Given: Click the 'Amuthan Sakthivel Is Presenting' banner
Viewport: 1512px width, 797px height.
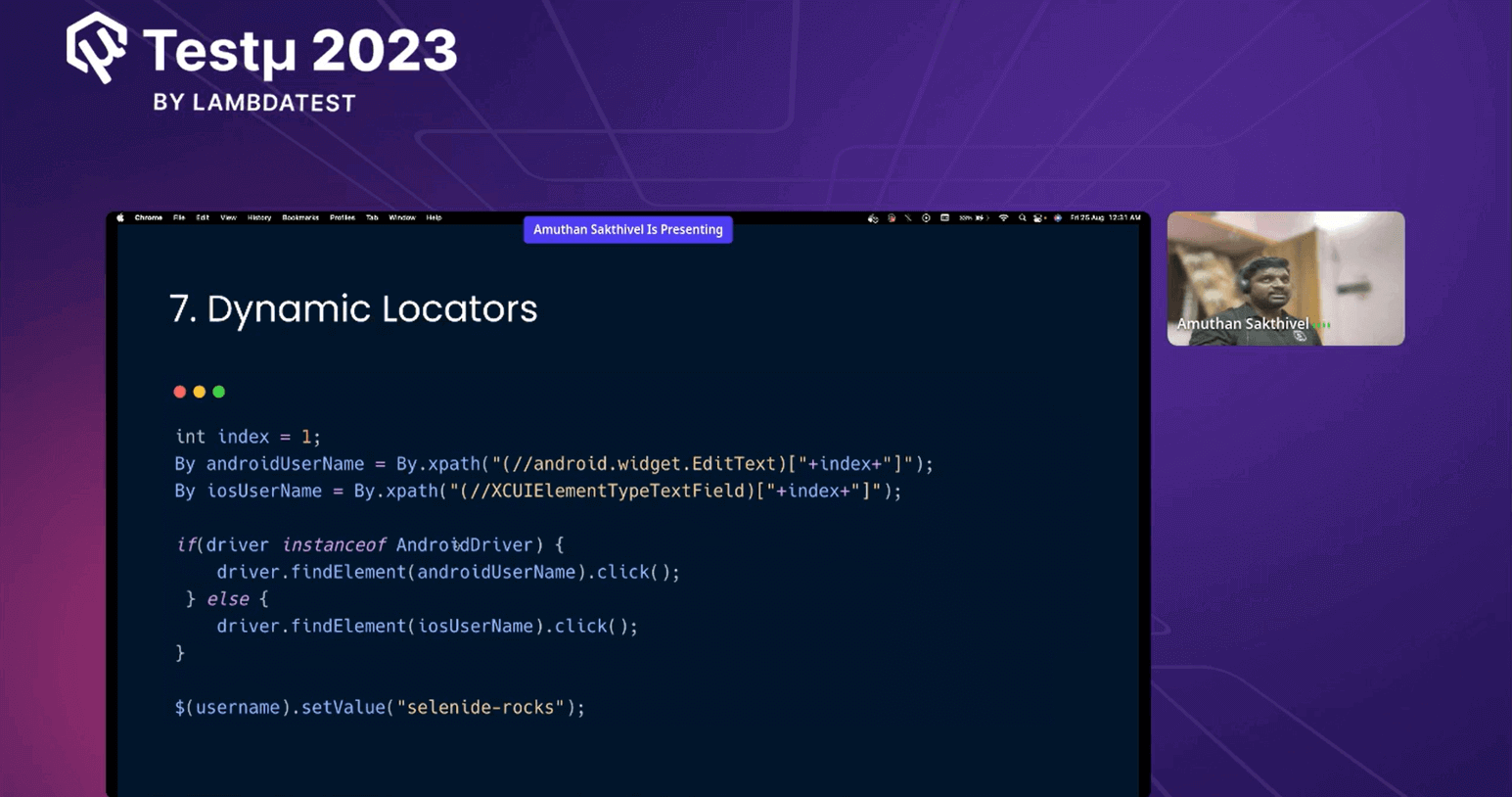Looking at the screenshot, I should pyautogui.click(x=627, y=229).
